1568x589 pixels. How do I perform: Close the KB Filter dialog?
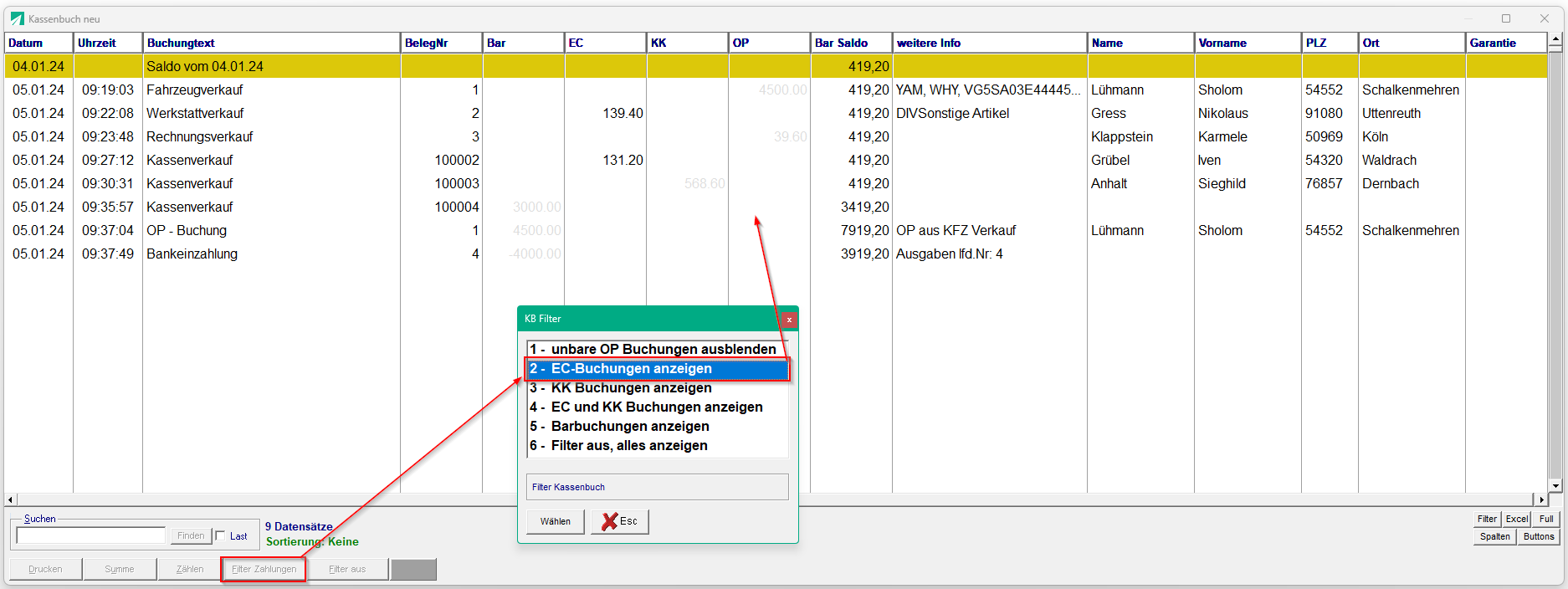pyautogui.click(x=789, y=320)
